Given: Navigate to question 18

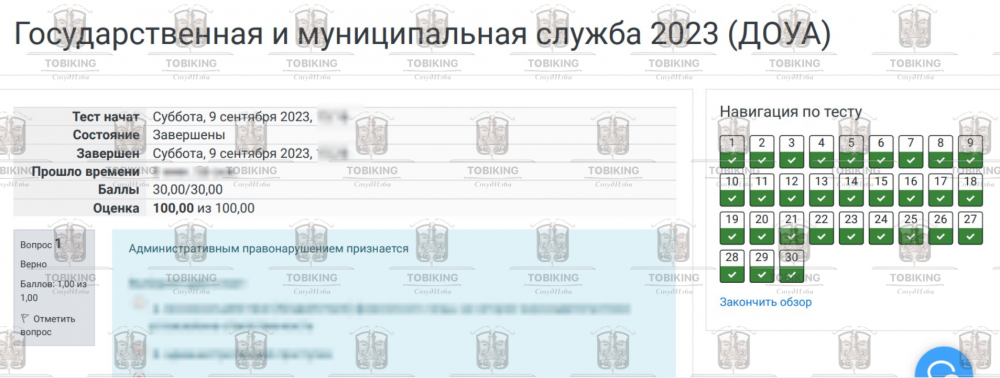Looking at the screenshot, I should click(970, 189).
